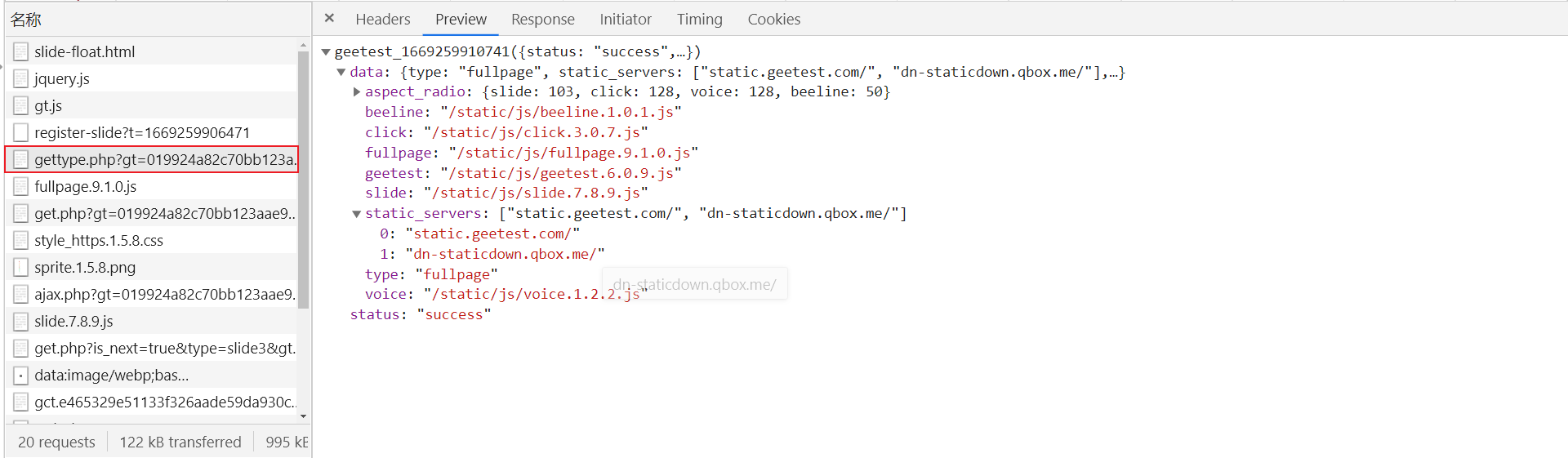1568x458 pixels.
Task: Click the file icon of gettype.php request
Action: [x=21, y=159]
